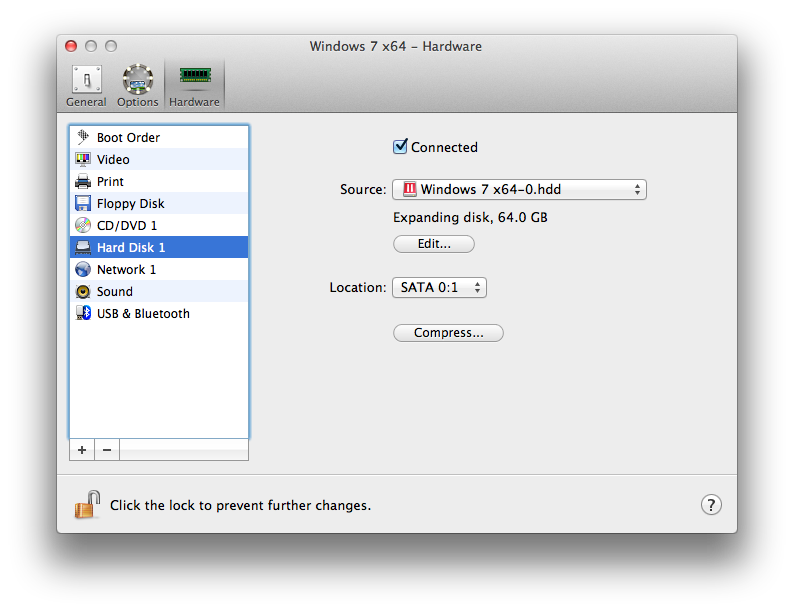
Task: Open help with question mark button
Action: tap(711, 505)
